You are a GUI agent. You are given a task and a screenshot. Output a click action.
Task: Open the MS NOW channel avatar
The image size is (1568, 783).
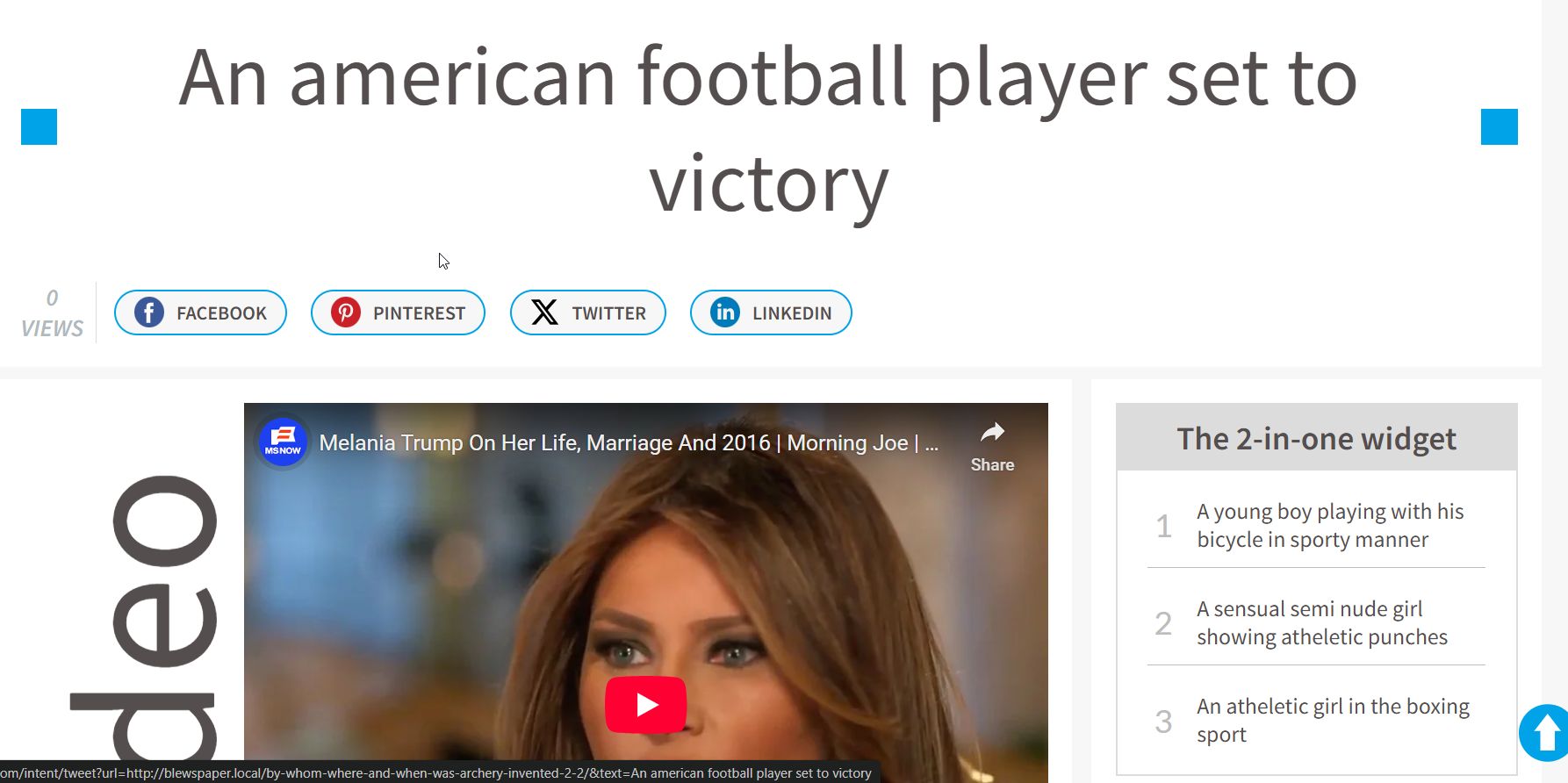tap(283, 442)
